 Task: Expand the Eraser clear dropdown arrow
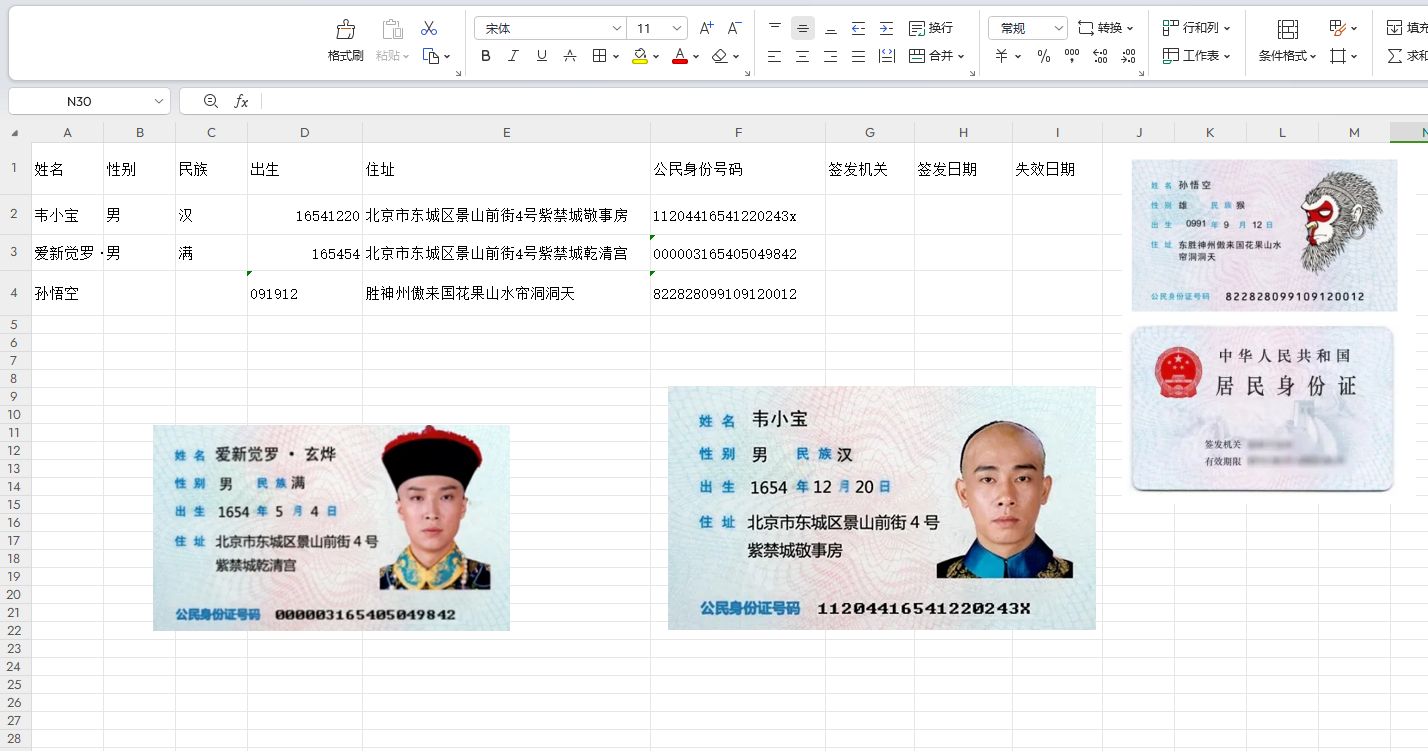(x=736, y=57)
